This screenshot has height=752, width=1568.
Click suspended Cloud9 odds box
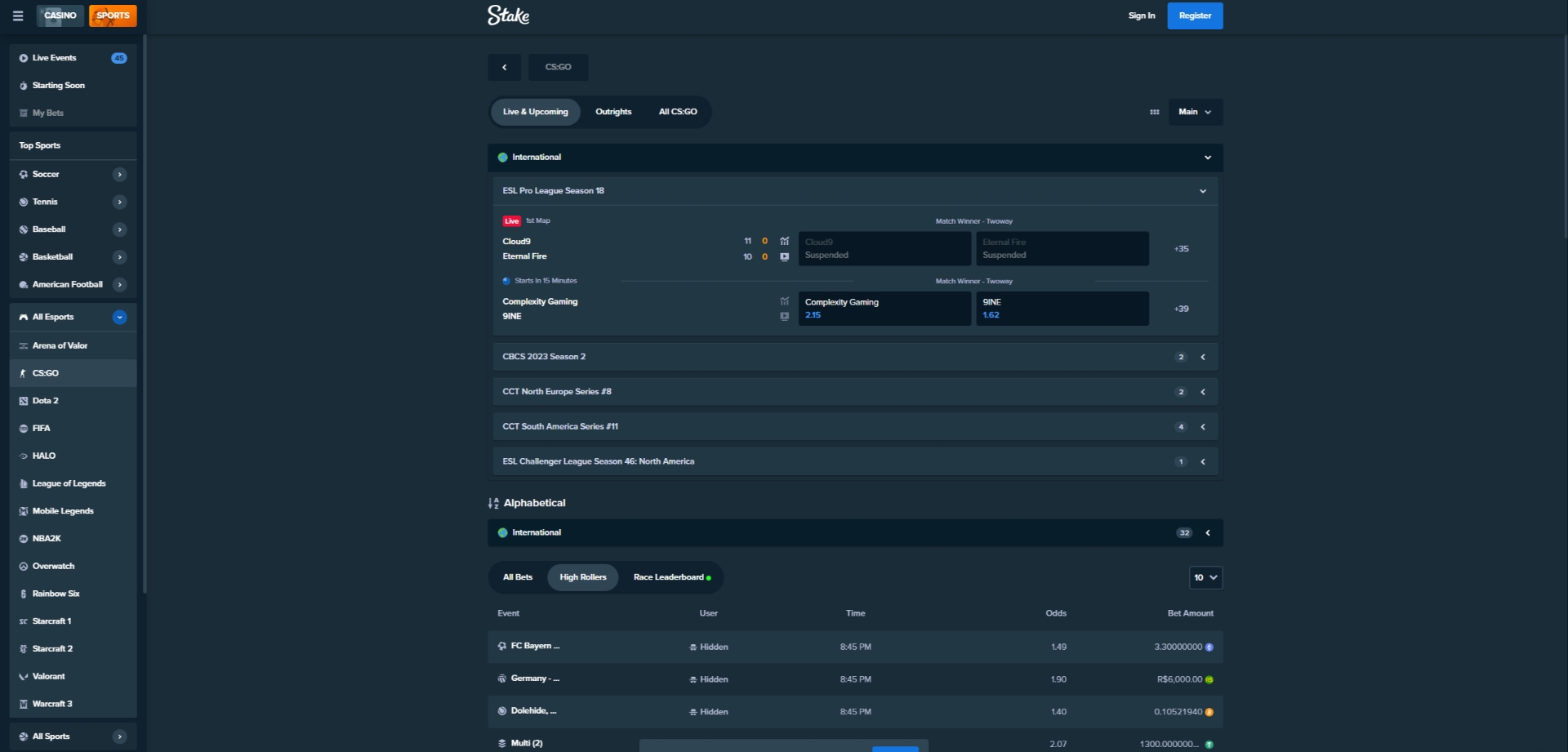pos(884,249)
